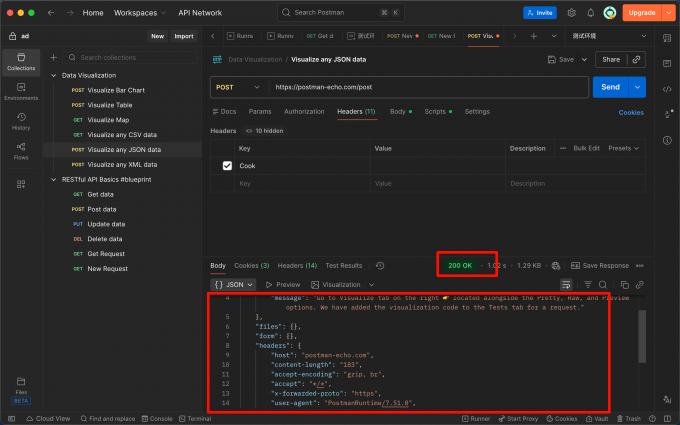The image size is (680, 425).
Task: Open the Cookies link
Action: [631, 112]
